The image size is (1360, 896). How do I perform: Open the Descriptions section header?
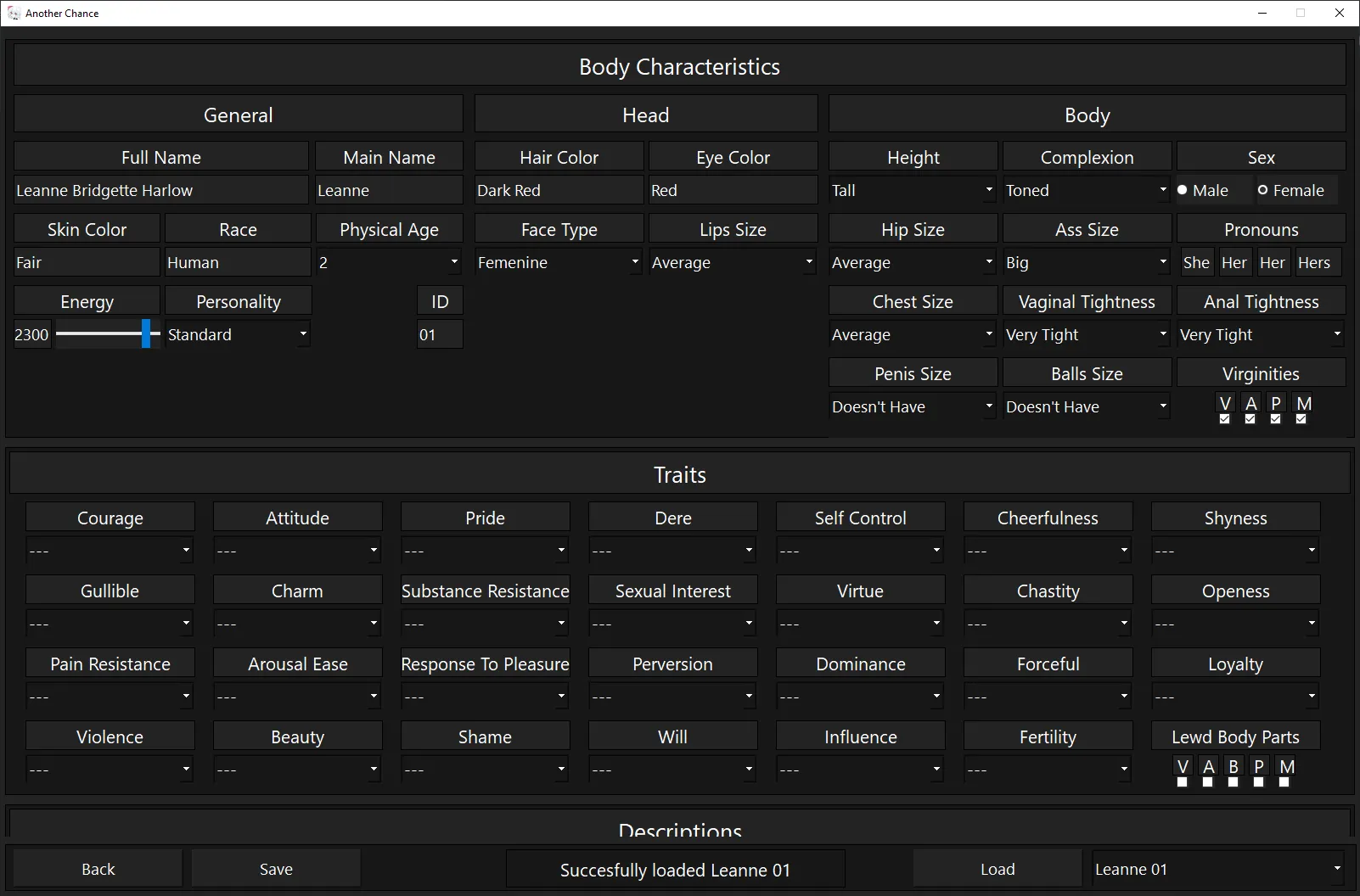pos(679,827)
